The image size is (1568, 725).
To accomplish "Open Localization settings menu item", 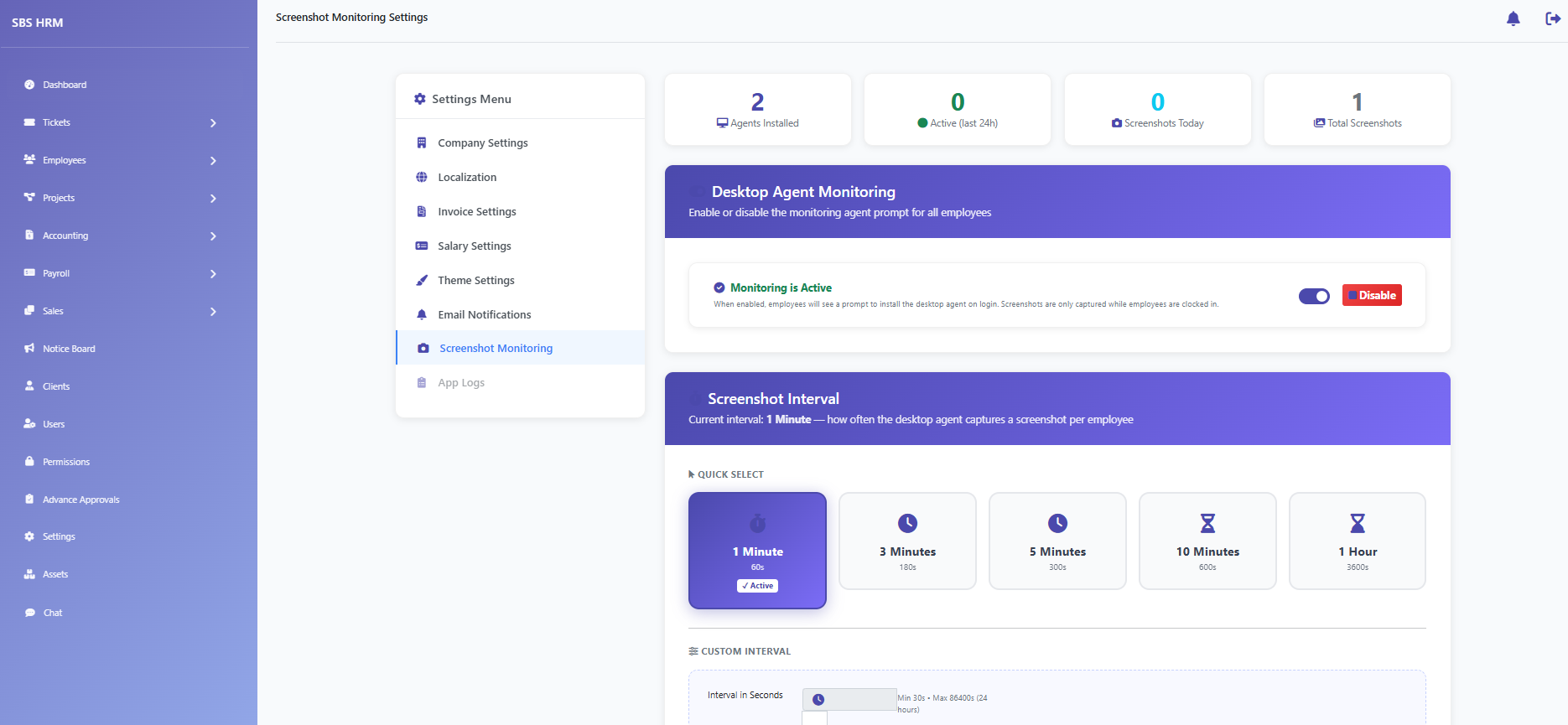I will [520, 177].
